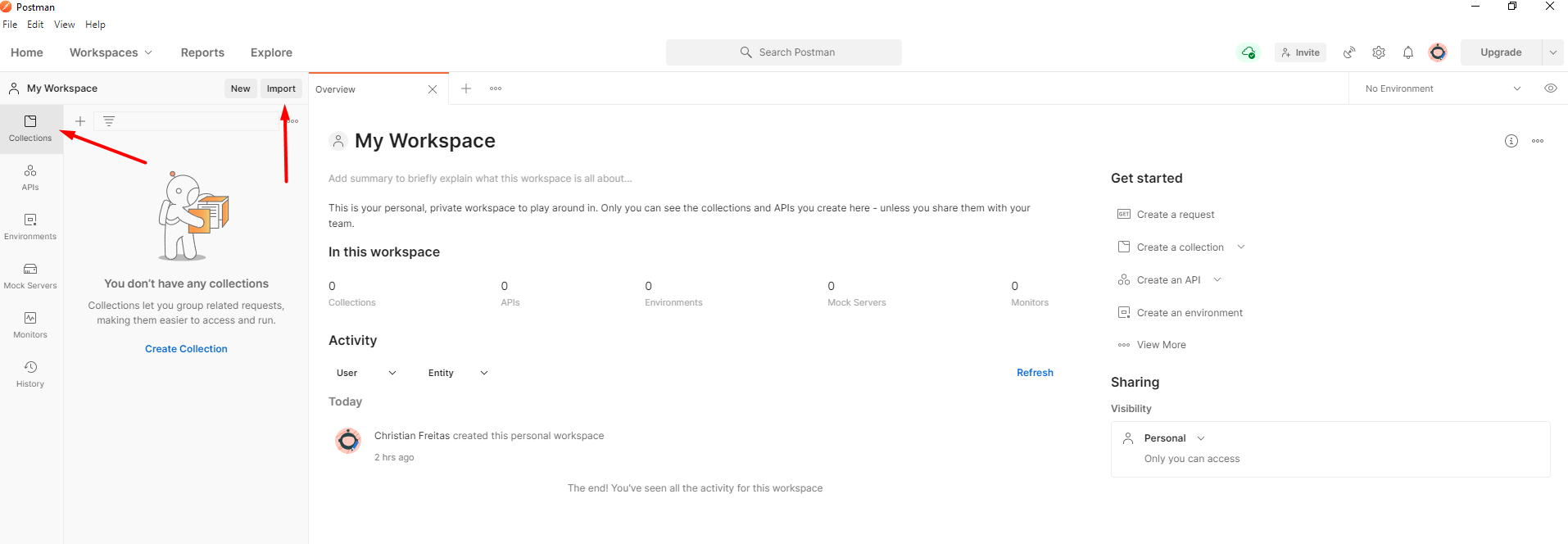
Task: Go to Explore
Action: (x=271, y=52)
